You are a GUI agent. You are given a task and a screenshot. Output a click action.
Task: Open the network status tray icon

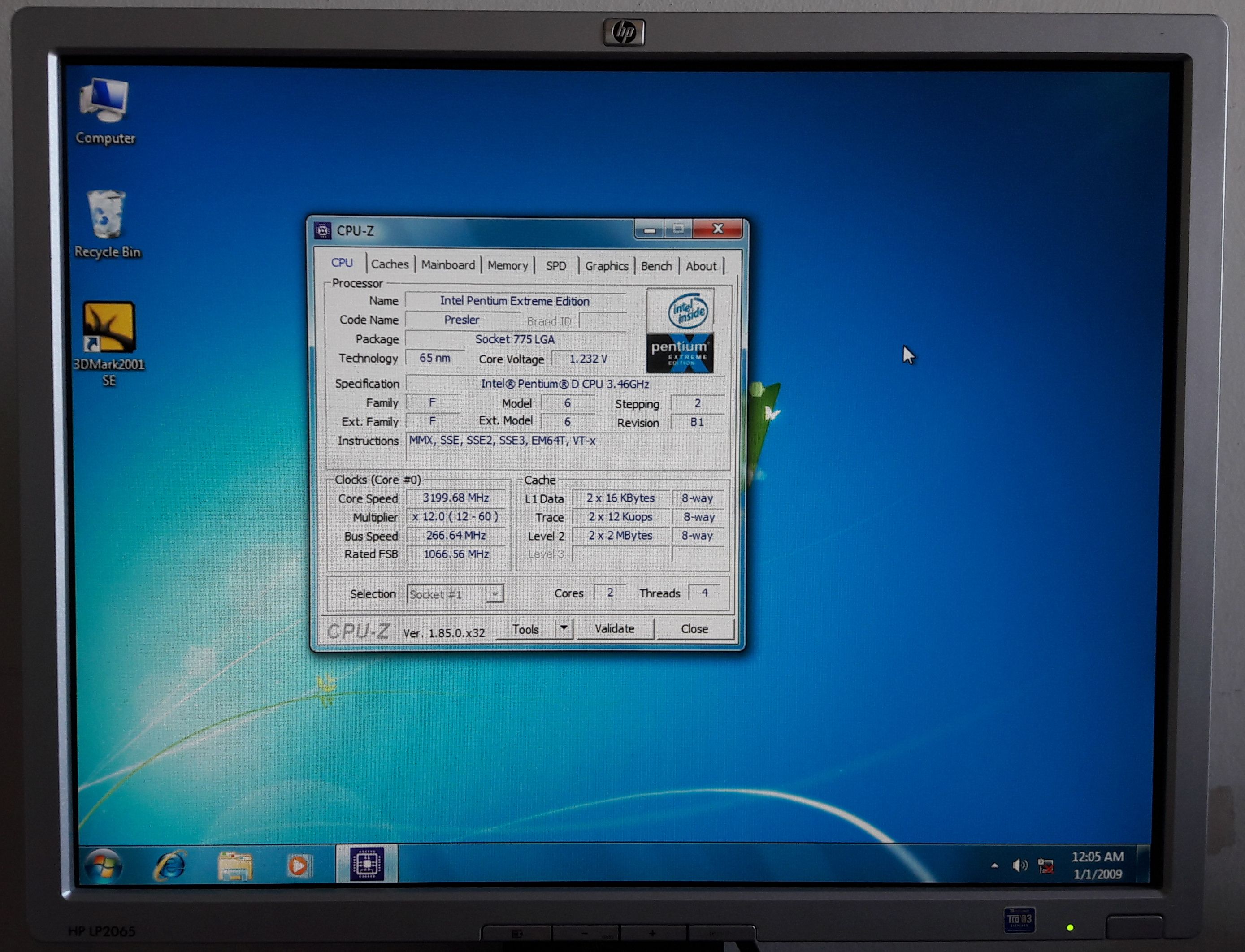[1045, 866]
